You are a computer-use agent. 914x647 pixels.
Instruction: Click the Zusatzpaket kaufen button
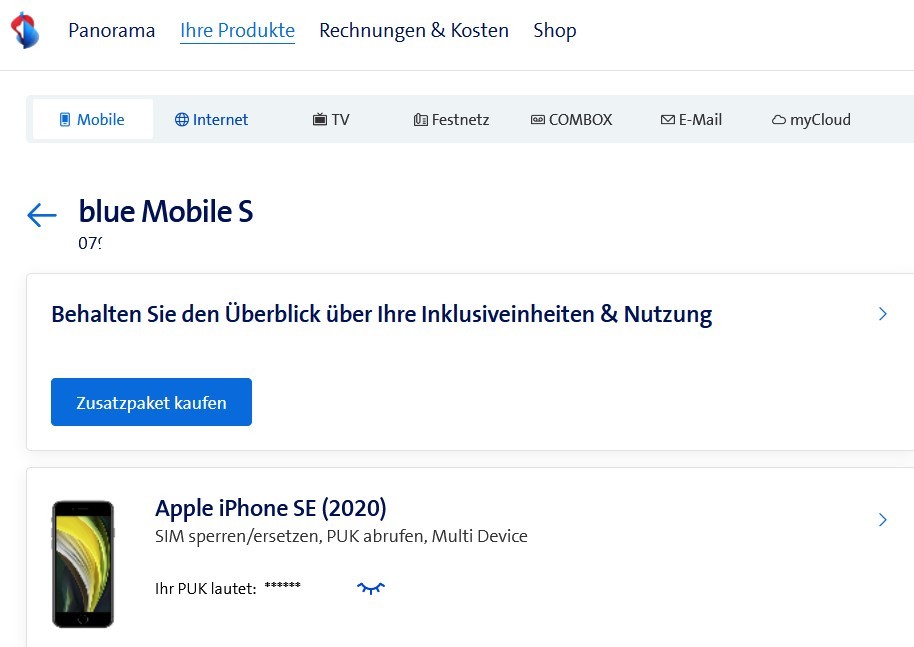151,402
